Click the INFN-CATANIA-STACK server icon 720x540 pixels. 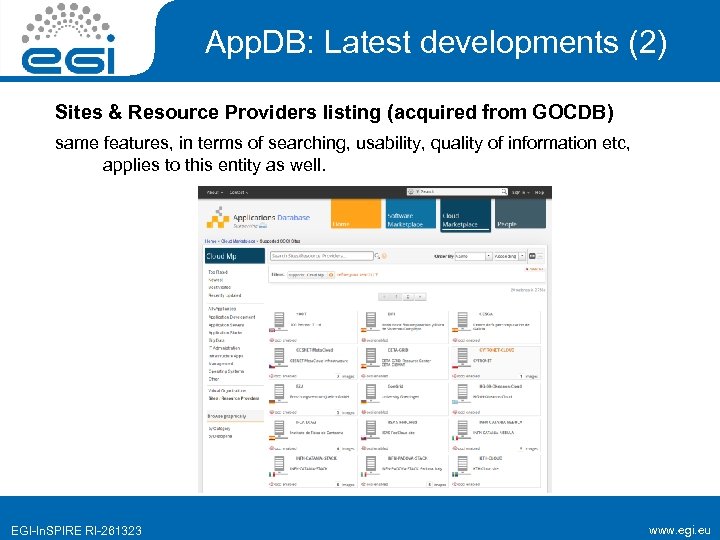click(279, 464)
